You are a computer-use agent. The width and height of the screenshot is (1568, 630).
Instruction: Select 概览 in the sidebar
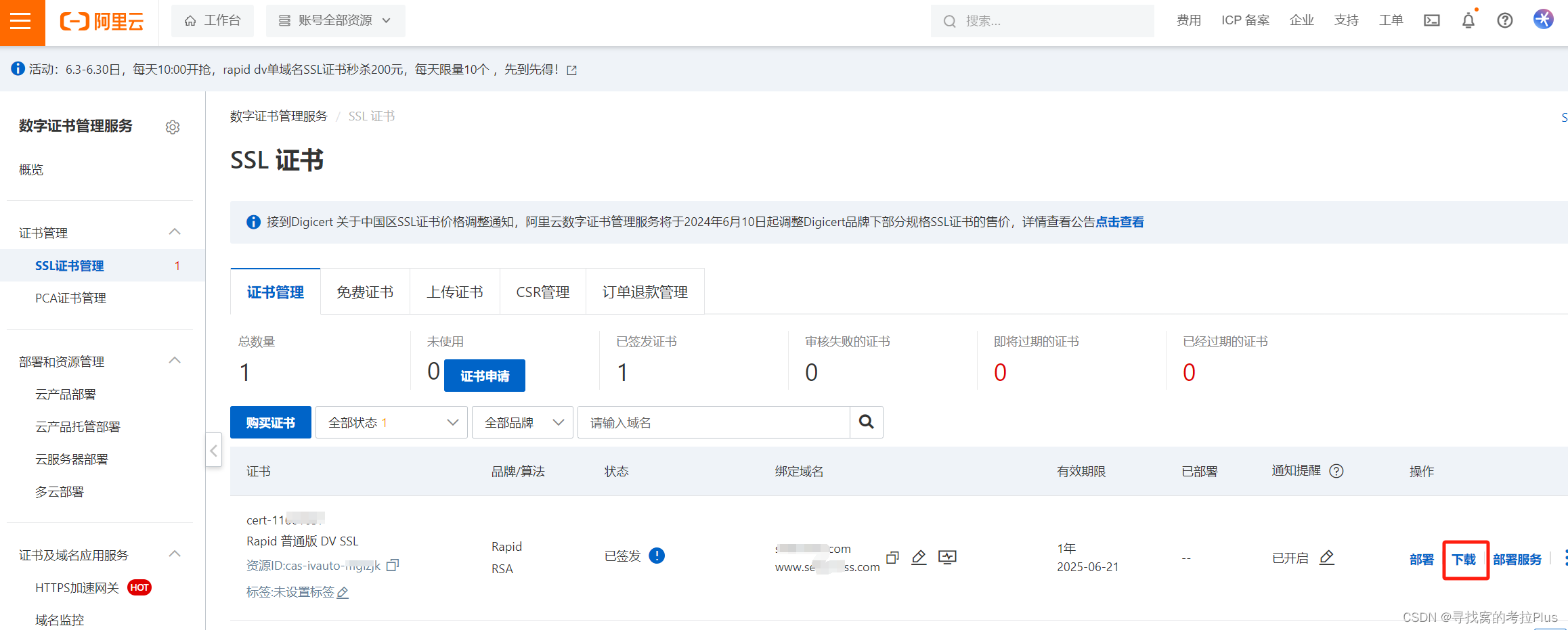point(31,170)
